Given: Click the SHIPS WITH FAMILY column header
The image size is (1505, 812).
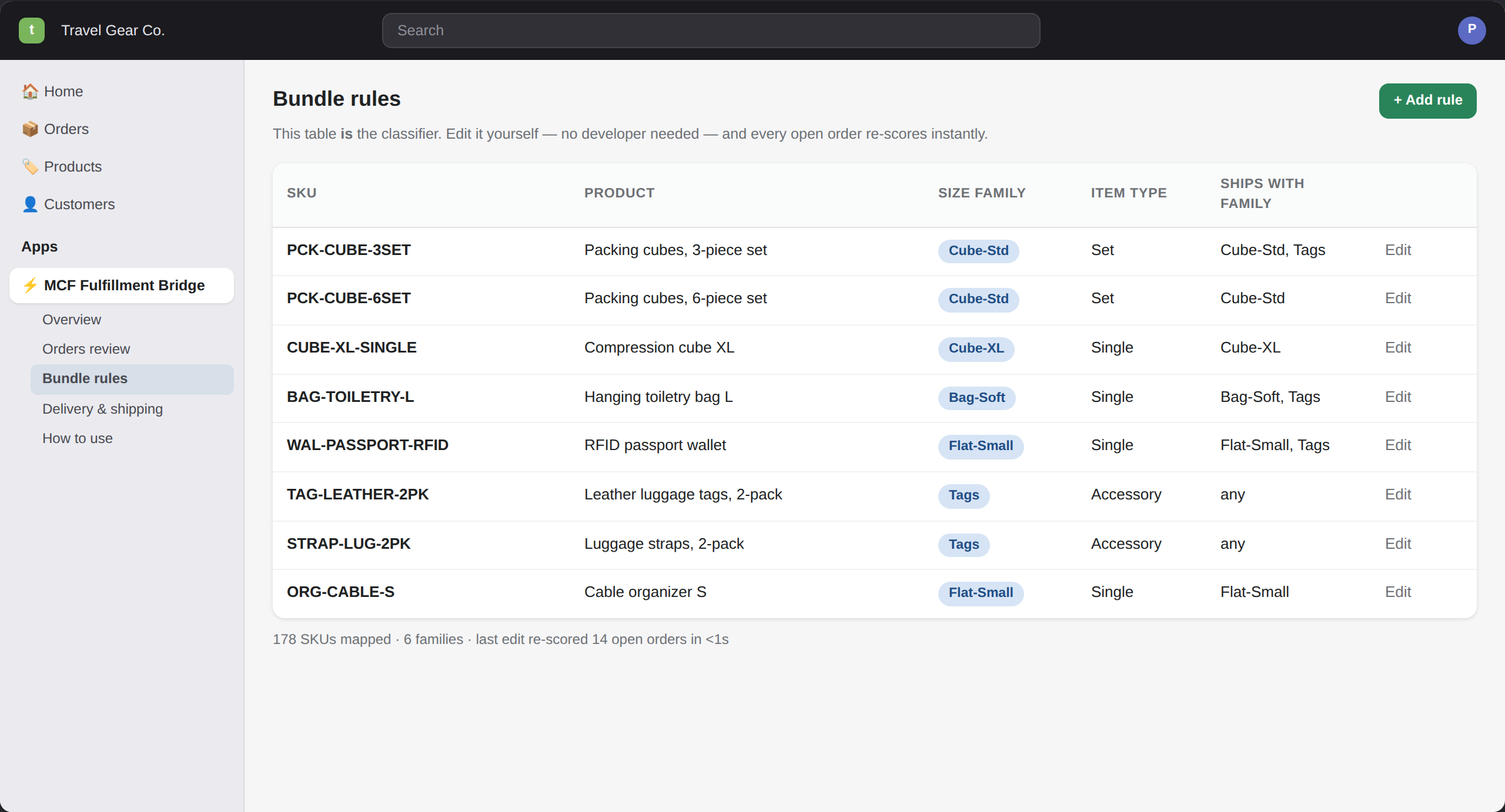Looking at the screenshot, I should point(1262,194).
